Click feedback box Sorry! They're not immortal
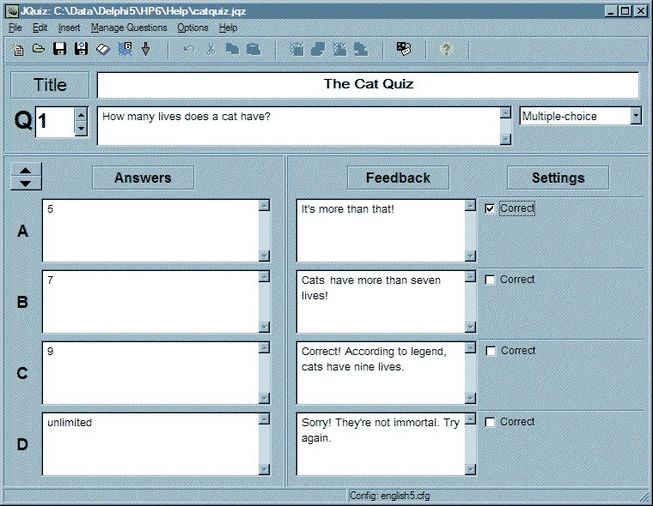 coord(380,444)
